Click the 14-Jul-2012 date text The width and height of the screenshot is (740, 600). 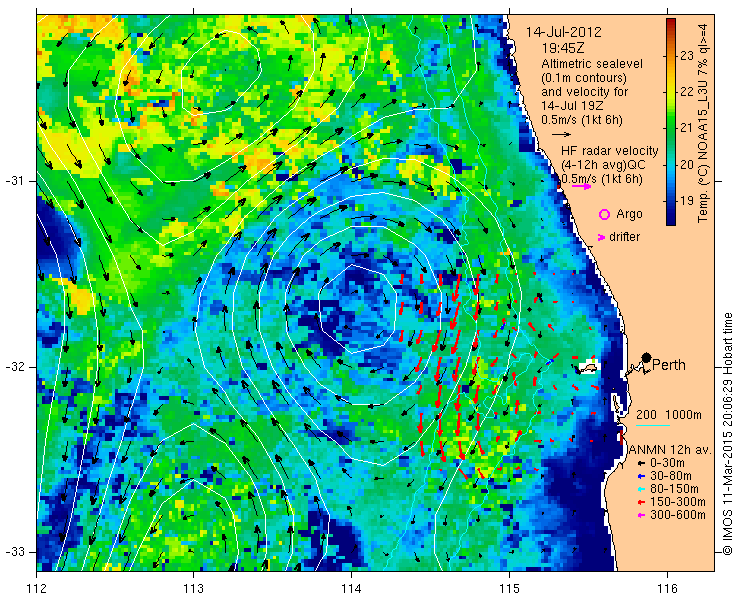pyautogui.click(x=563, y=32)
